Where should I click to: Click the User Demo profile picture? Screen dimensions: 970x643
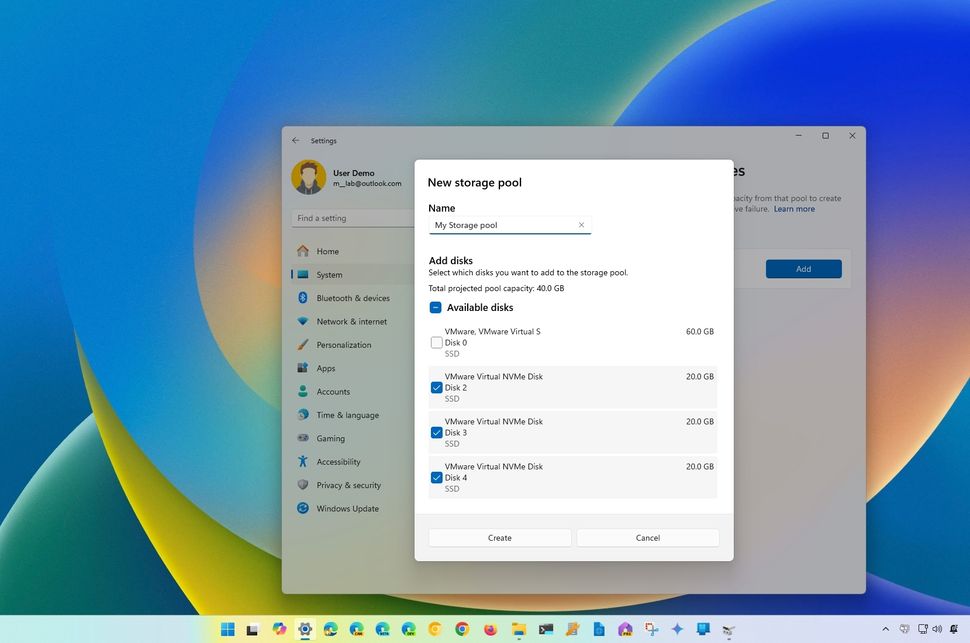coord(308,177)
